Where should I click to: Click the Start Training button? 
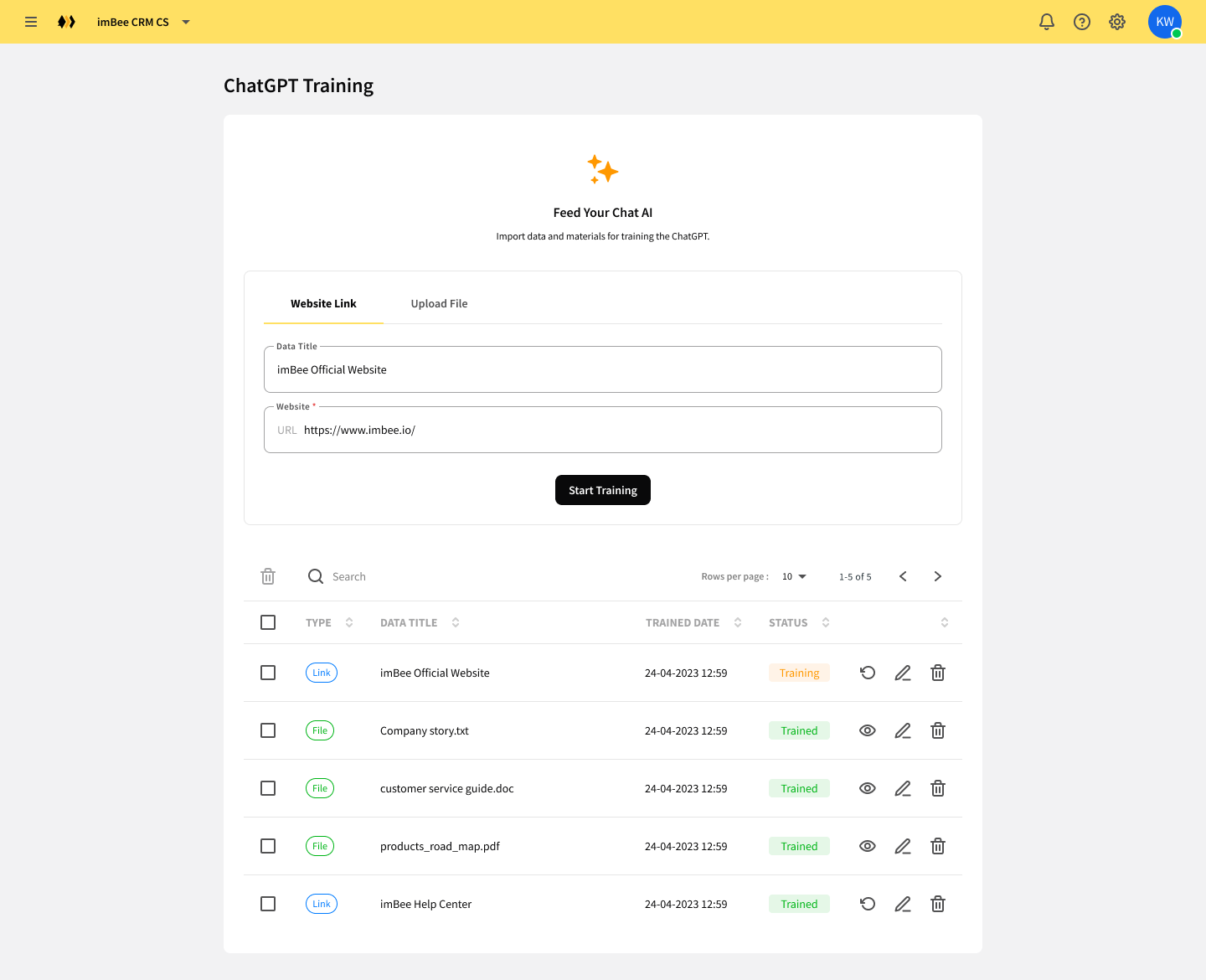[x=603, y=490]
